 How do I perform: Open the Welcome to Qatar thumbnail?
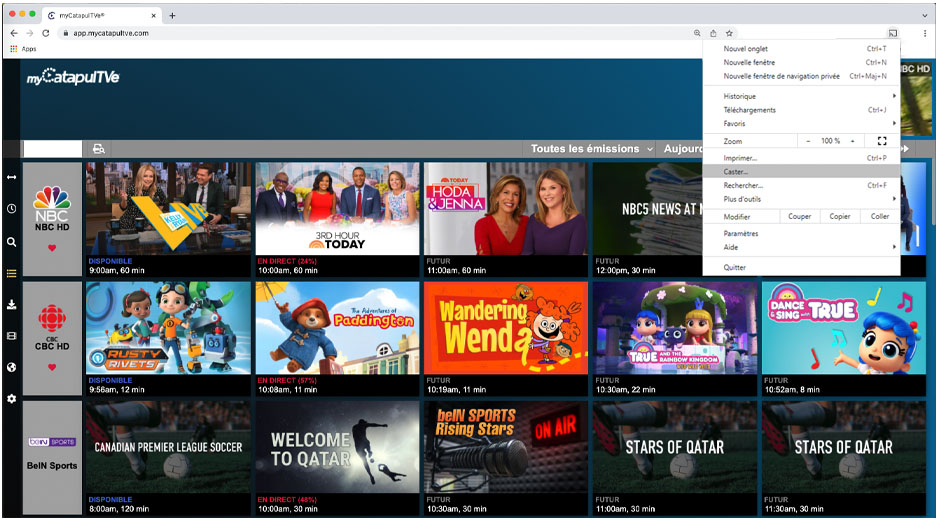(x=337, y=447)
